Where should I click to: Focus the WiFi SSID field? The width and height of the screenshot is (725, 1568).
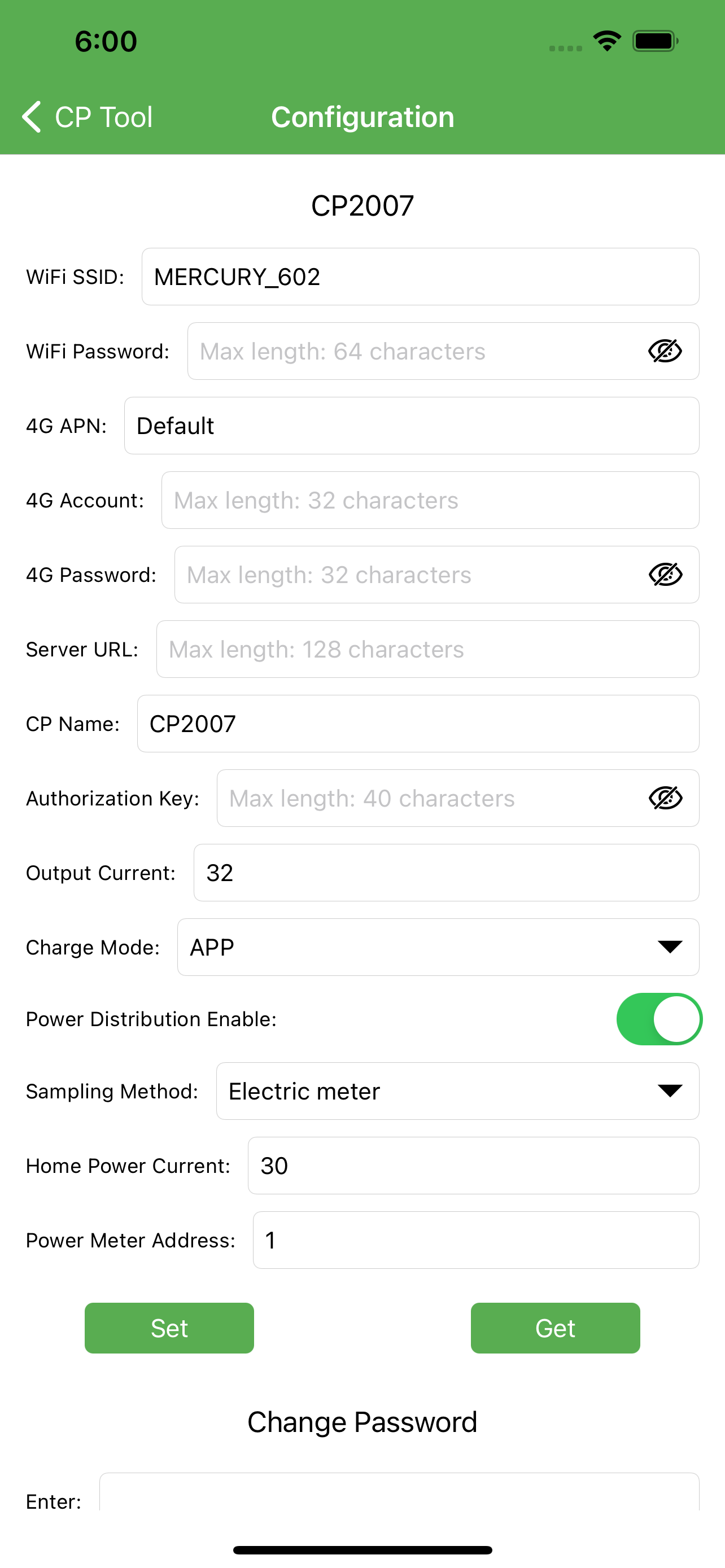420,277
